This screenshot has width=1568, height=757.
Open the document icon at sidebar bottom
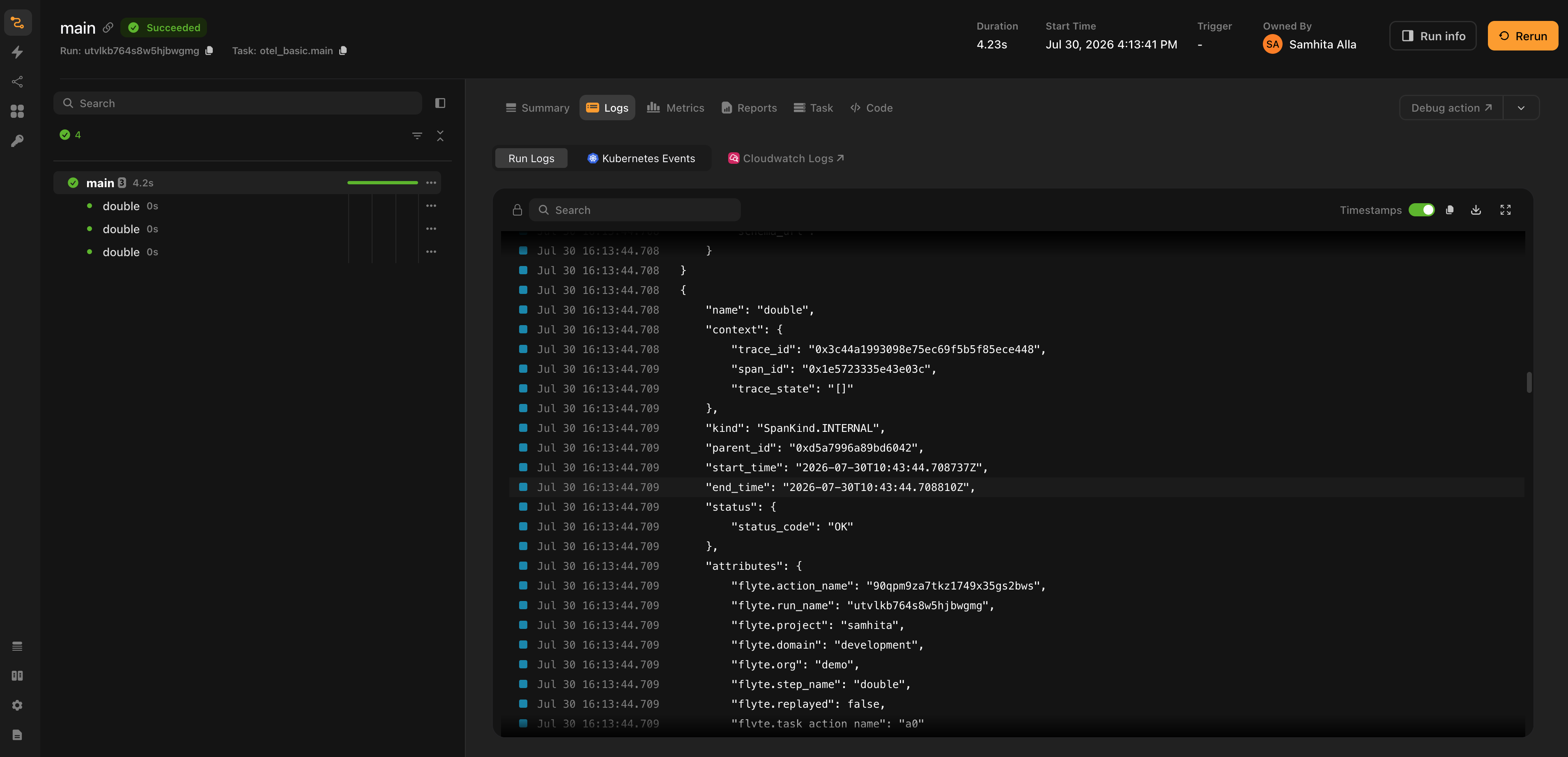(x=18, y=734)
